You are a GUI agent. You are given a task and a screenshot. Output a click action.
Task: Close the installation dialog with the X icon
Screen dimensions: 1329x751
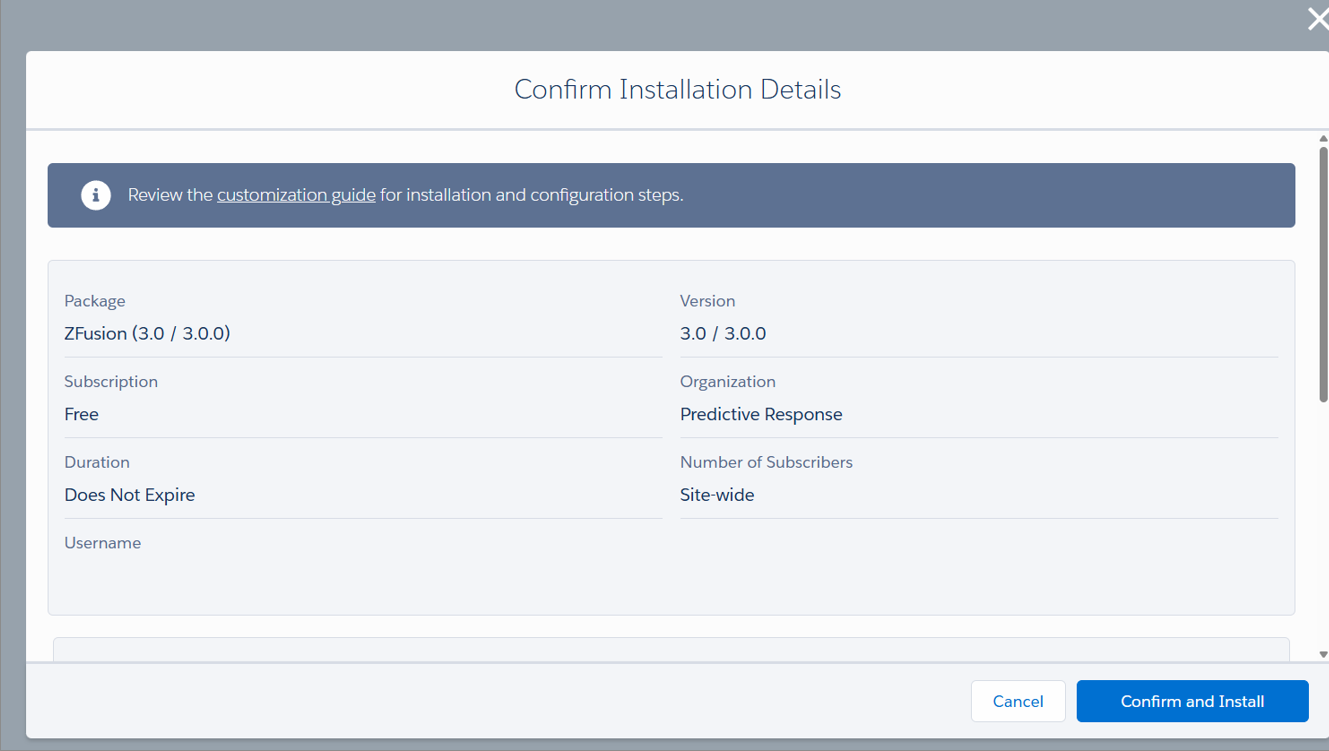point(1317,19)
